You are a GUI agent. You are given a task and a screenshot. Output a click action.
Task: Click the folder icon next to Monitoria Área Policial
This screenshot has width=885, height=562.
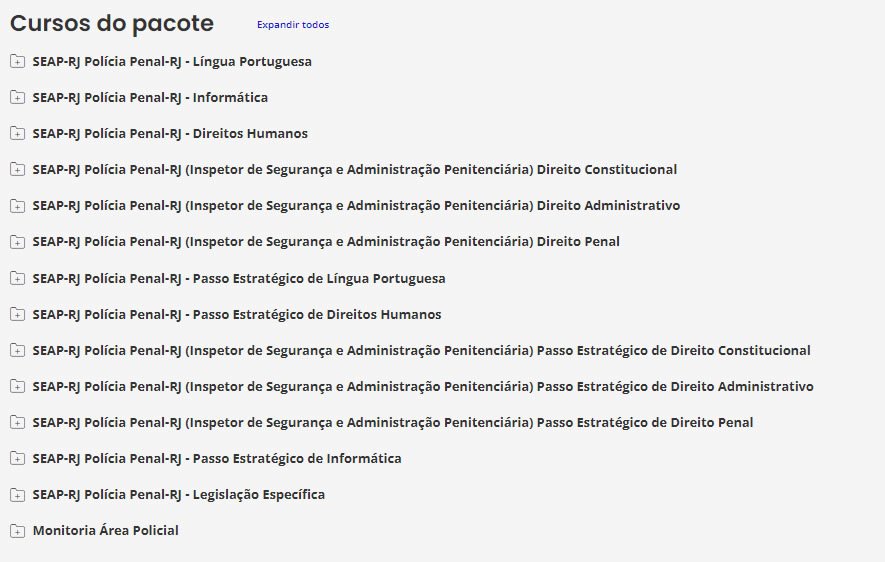(x=17, y=531)
